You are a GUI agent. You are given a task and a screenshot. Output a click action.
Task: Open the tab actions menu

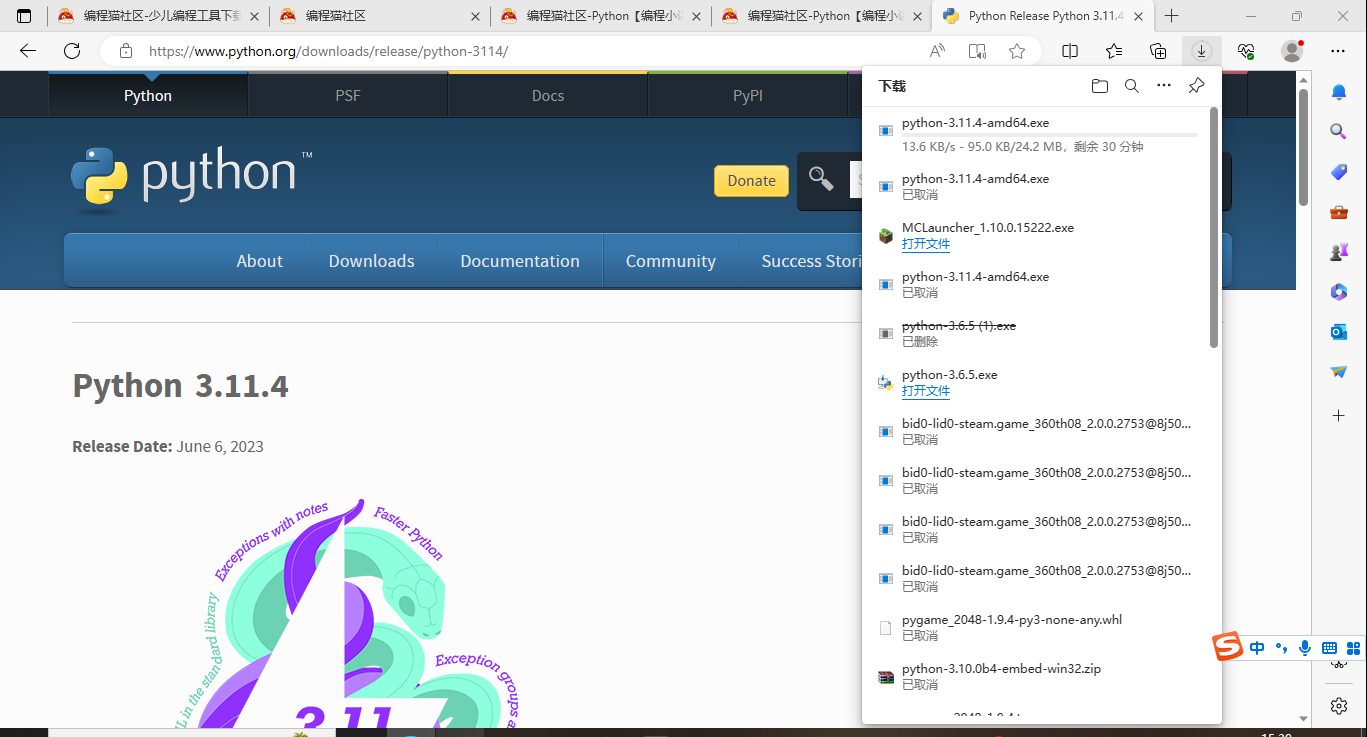[24, 16]
